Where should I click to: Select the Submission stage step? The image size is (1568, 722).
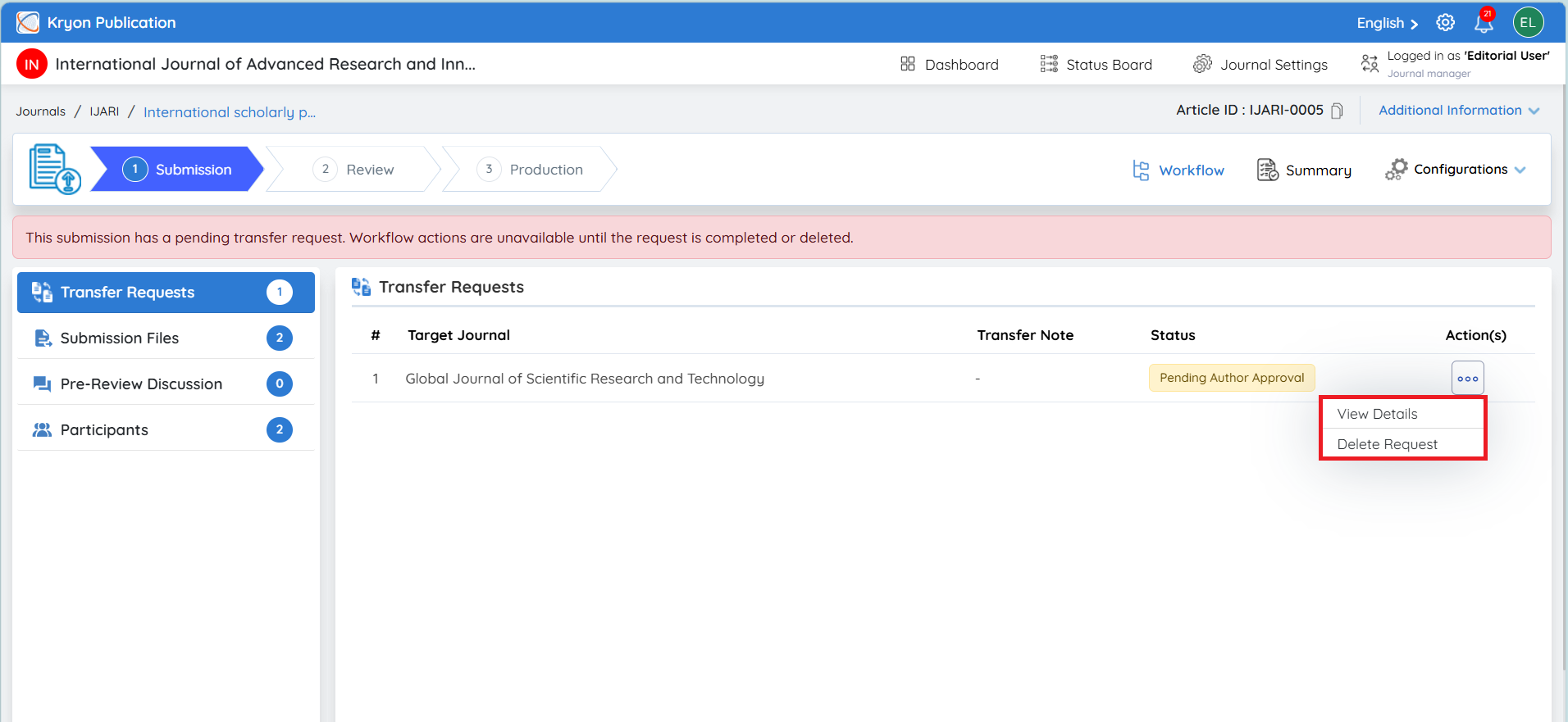coord(177,169)
